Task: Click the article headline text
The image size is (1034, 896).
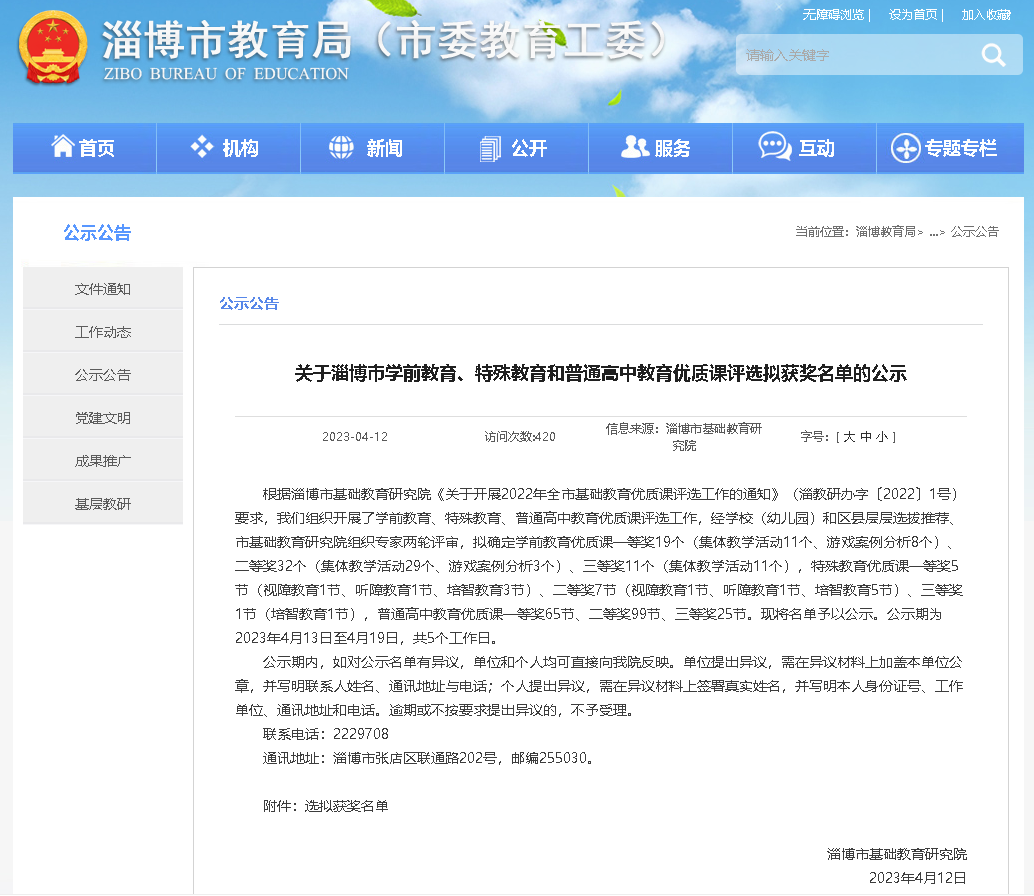Action: [x=601, y=373]
